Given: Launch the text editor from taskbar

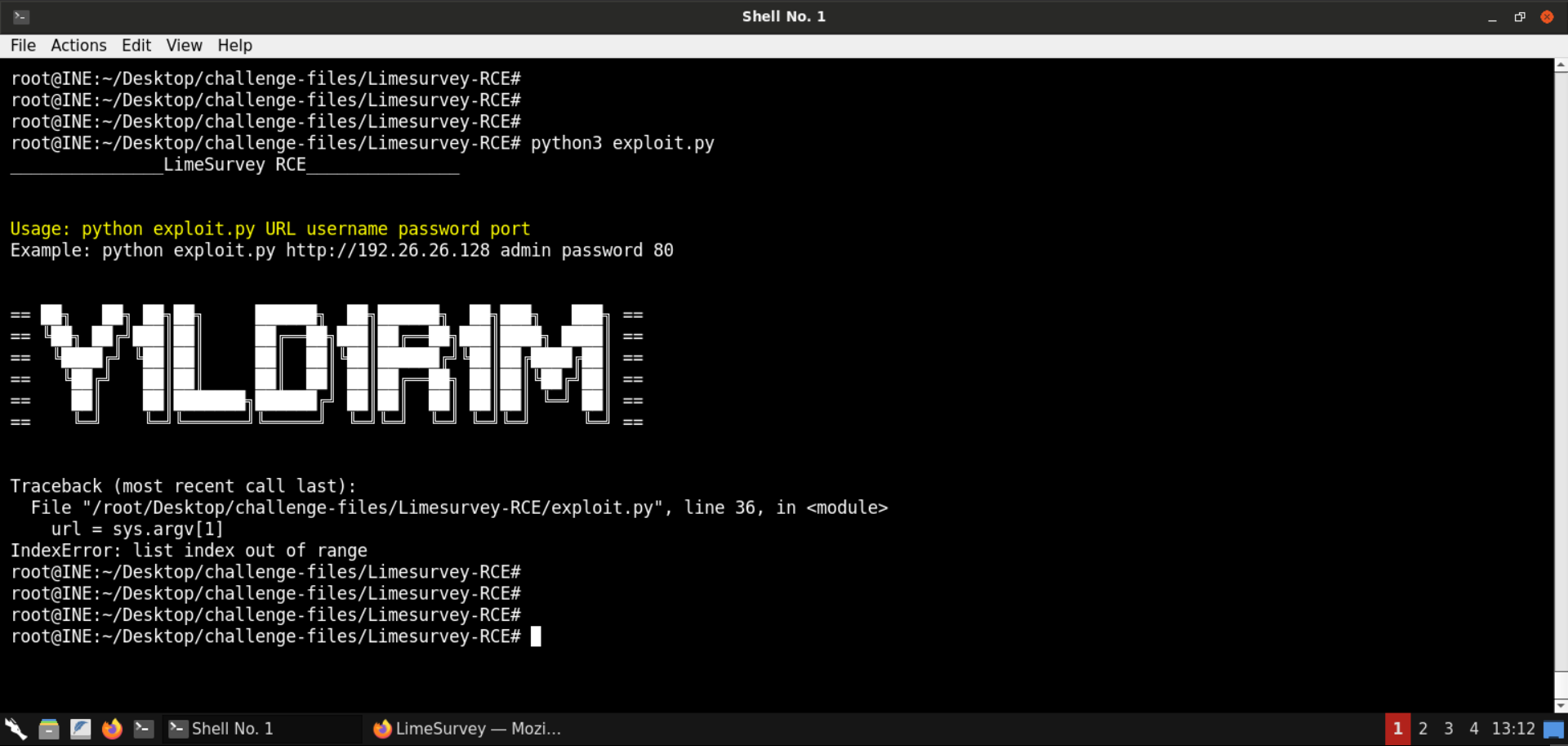Looking at the screenshot, I should (80, 729).
